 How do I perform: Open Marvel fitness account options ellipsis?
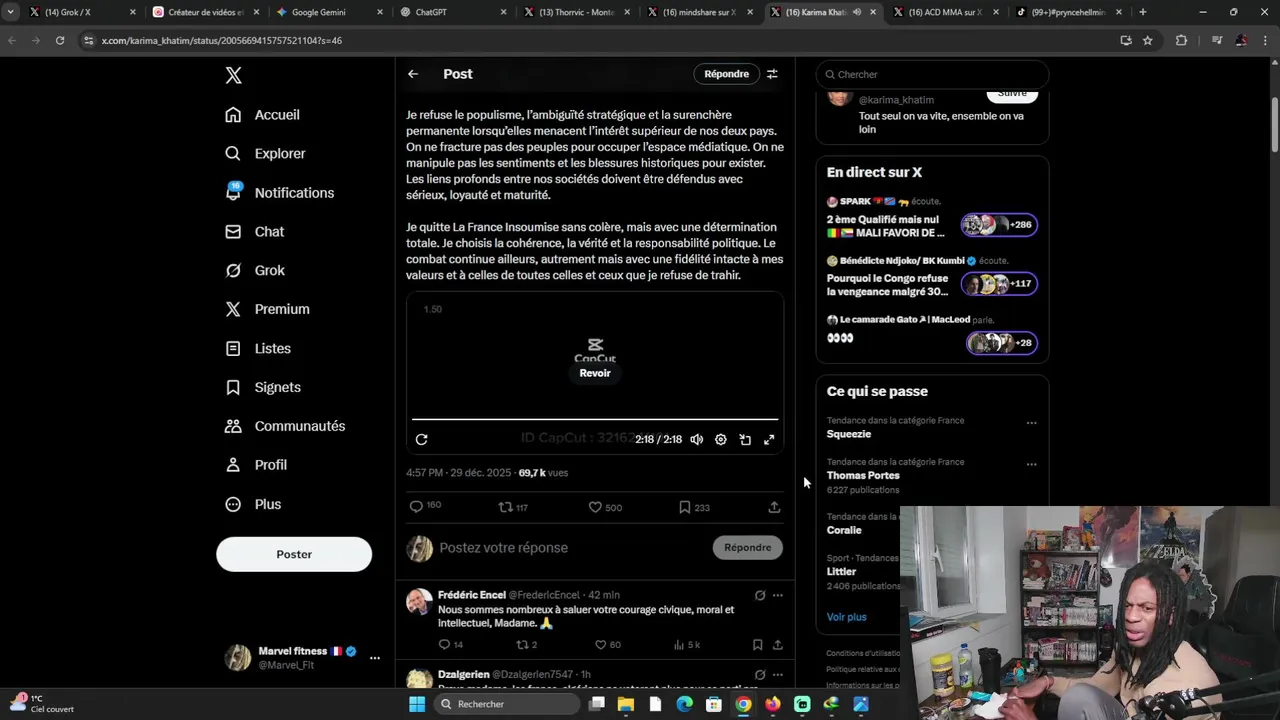click(375, 658)
